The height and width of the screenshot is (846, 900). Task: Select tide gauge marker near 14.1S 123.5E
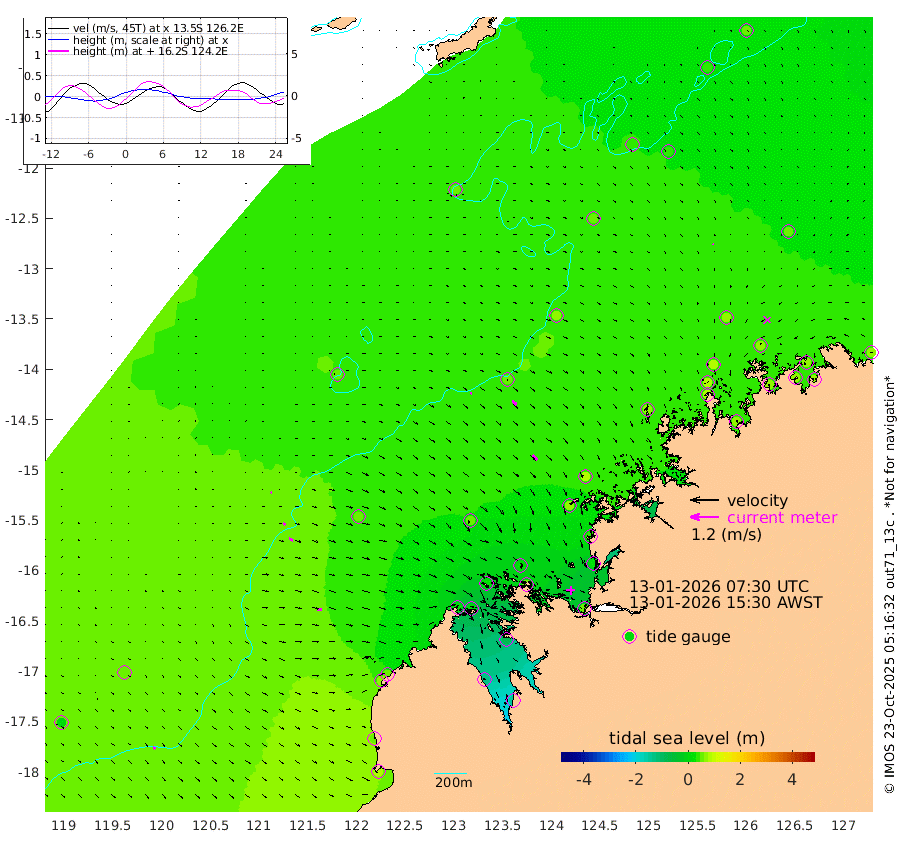[x=507, y=379]
